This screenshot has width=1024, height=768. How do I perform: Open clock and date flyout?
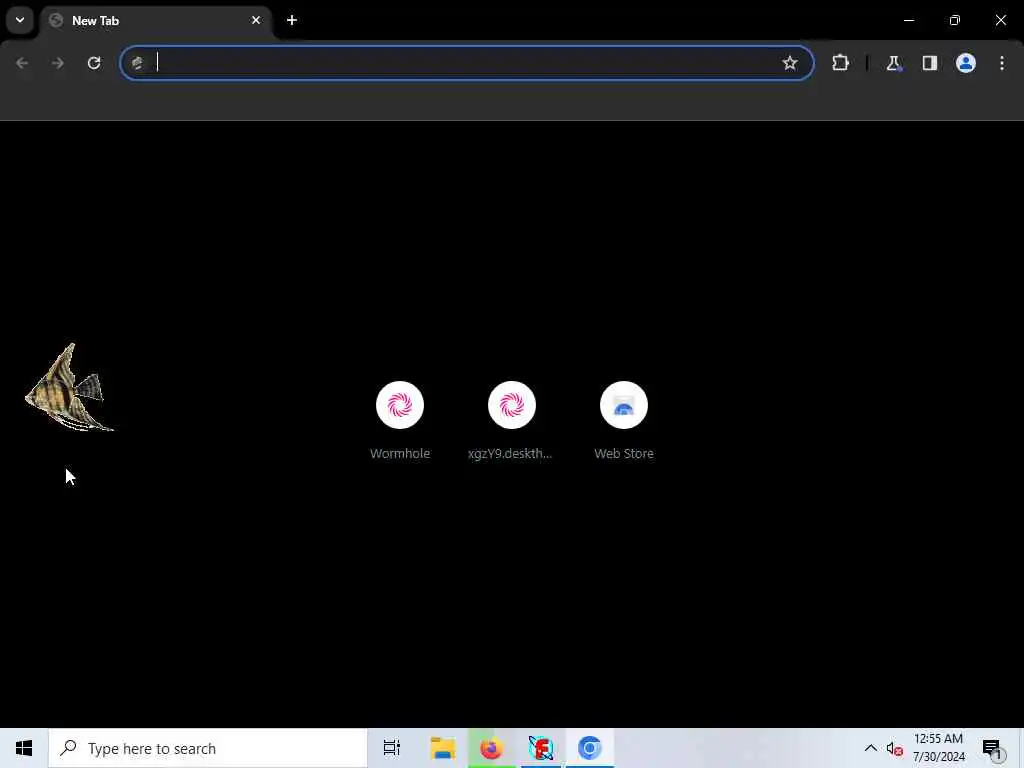[x=938, y=748]
